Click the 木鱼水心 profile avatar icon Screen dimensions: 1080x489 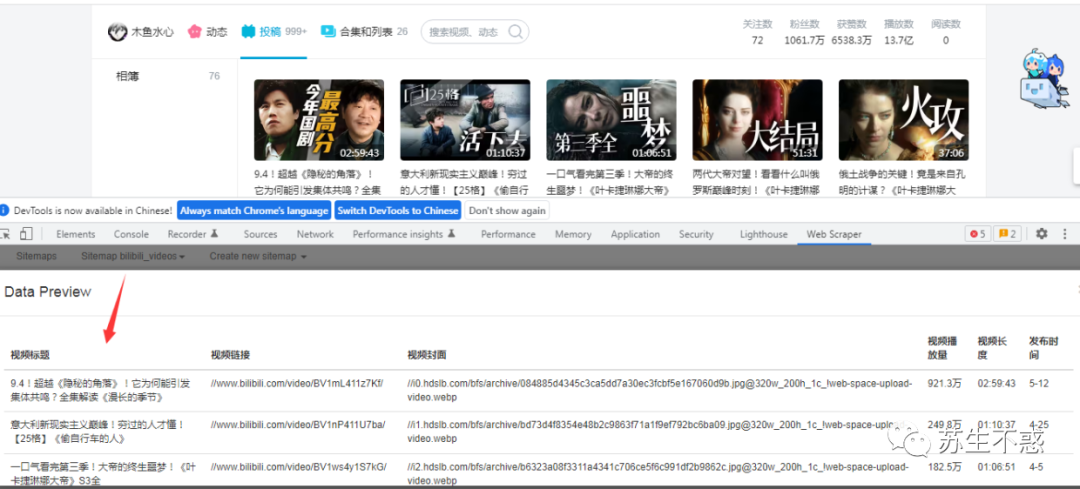point(118,32)
